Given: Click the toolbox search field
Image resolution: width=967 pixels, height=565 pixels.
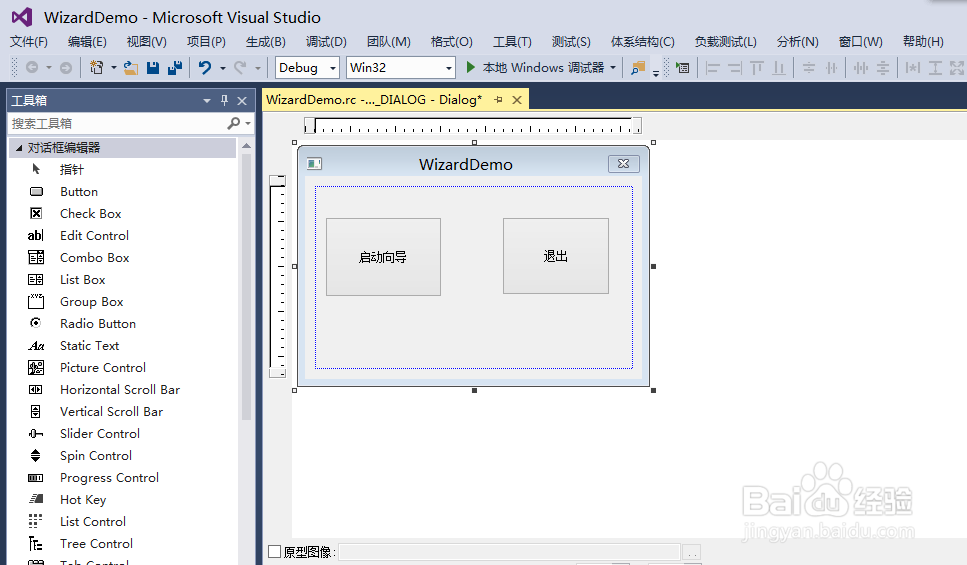Looking at the screenshot, I should pos(117,123).
